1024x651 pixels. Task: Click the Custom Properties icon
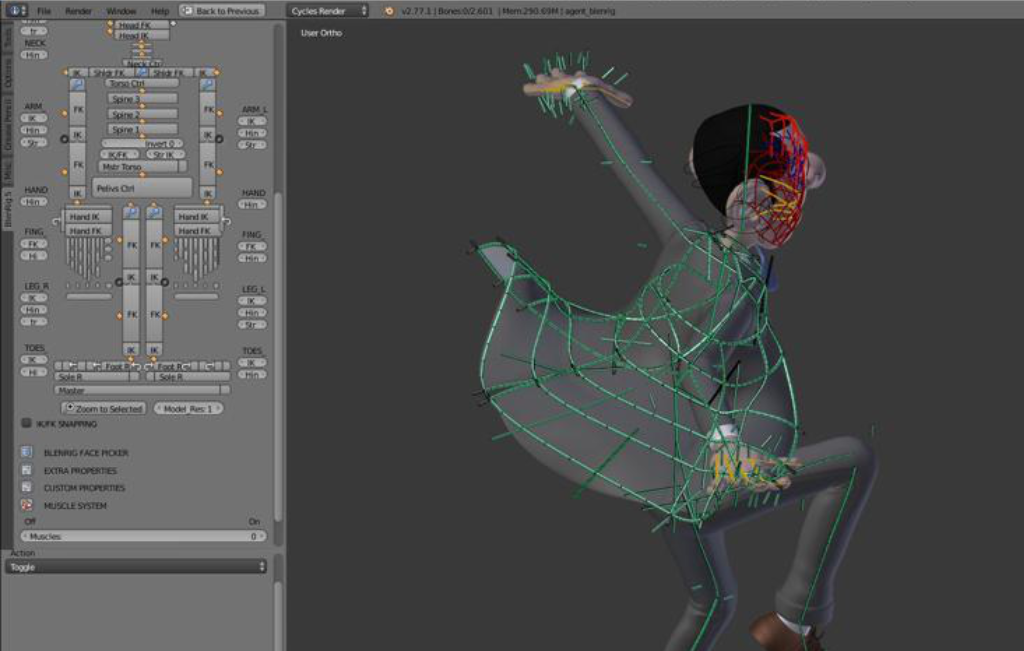[27, 488]
